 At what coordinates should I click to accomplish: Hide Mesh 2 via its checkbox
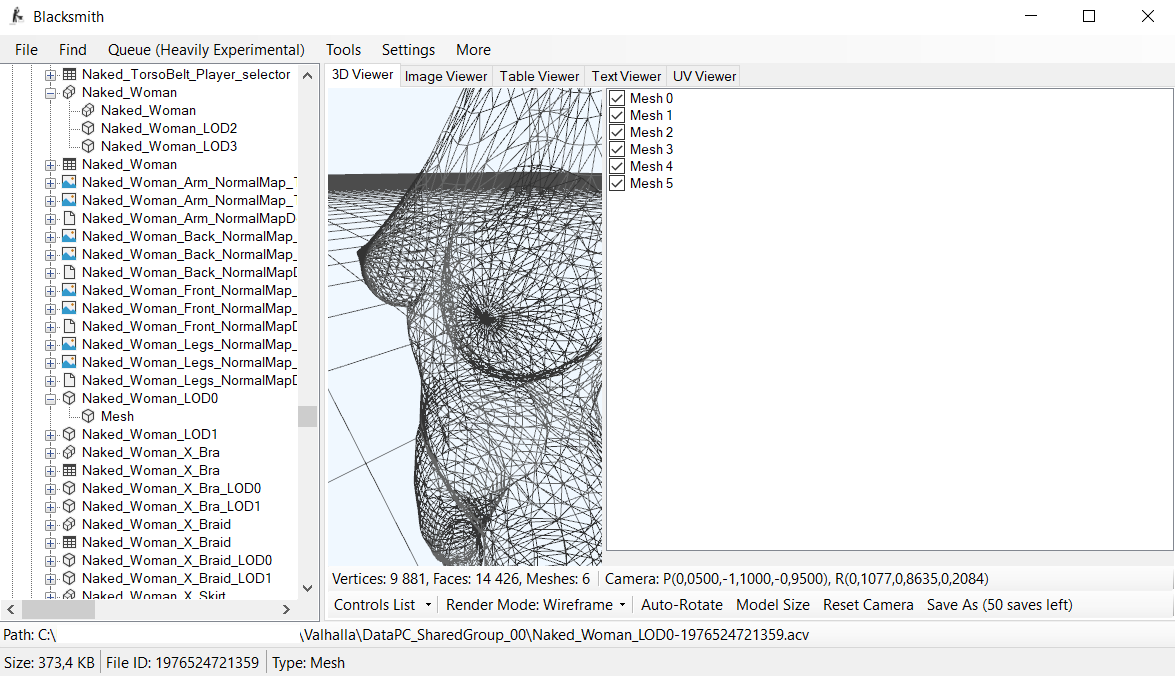pyautogui.click(x=617, y=132)
